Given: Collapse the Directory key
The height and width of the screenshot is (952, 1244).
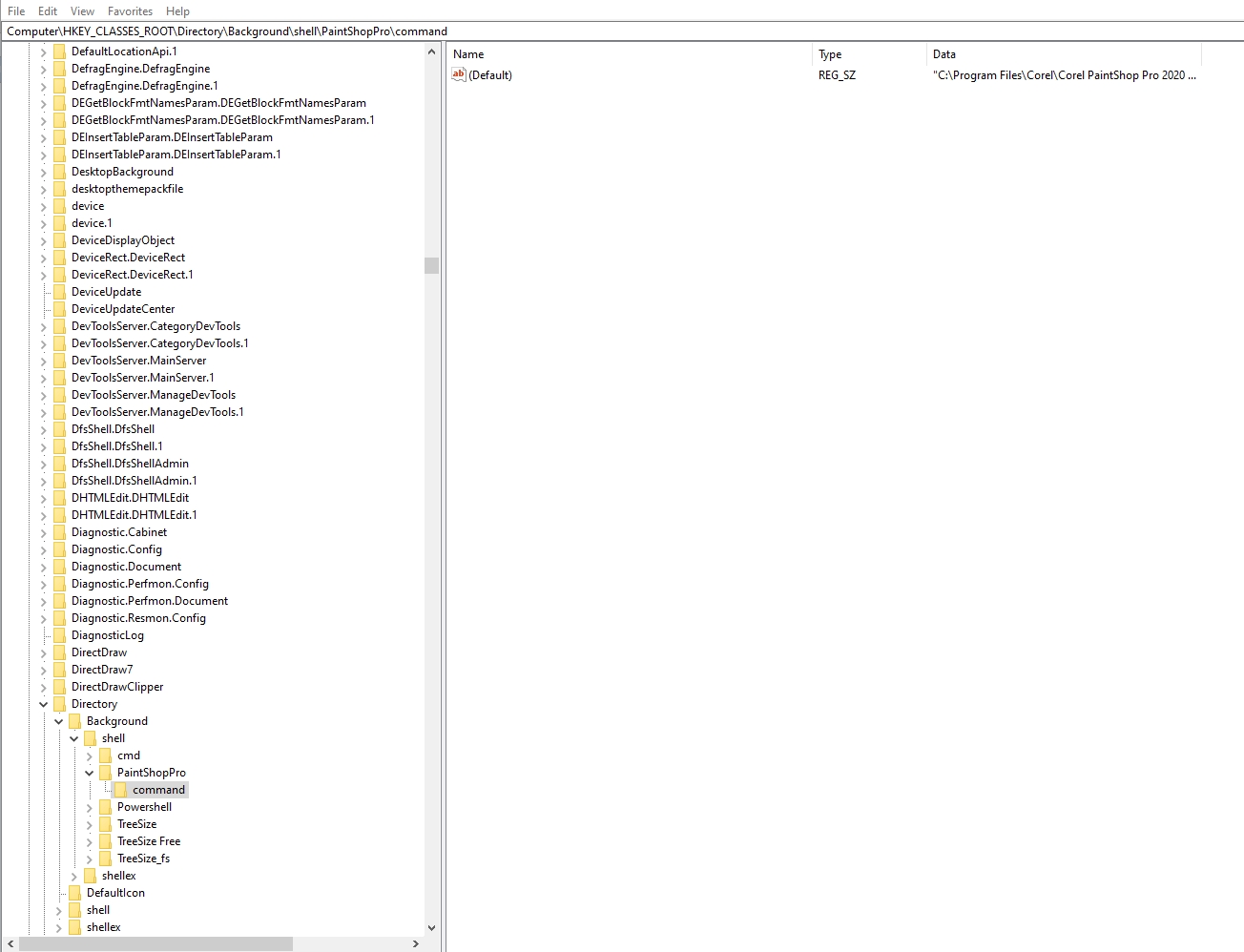Looking at the screenshot, I should [x=44, y=704].
